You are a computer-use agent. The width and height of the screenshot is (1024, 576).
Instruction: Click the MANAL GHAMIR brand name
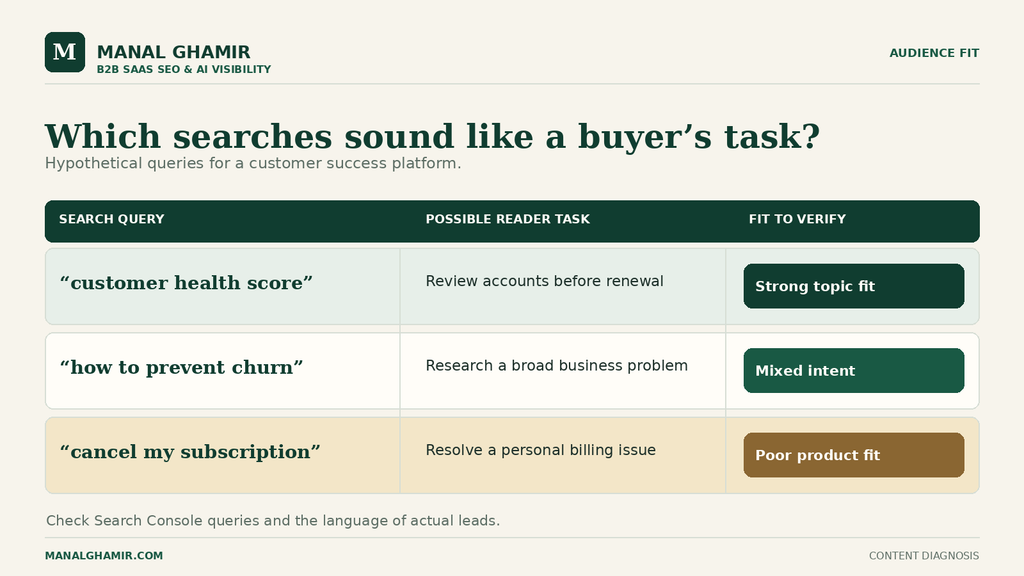pos(173,52)
